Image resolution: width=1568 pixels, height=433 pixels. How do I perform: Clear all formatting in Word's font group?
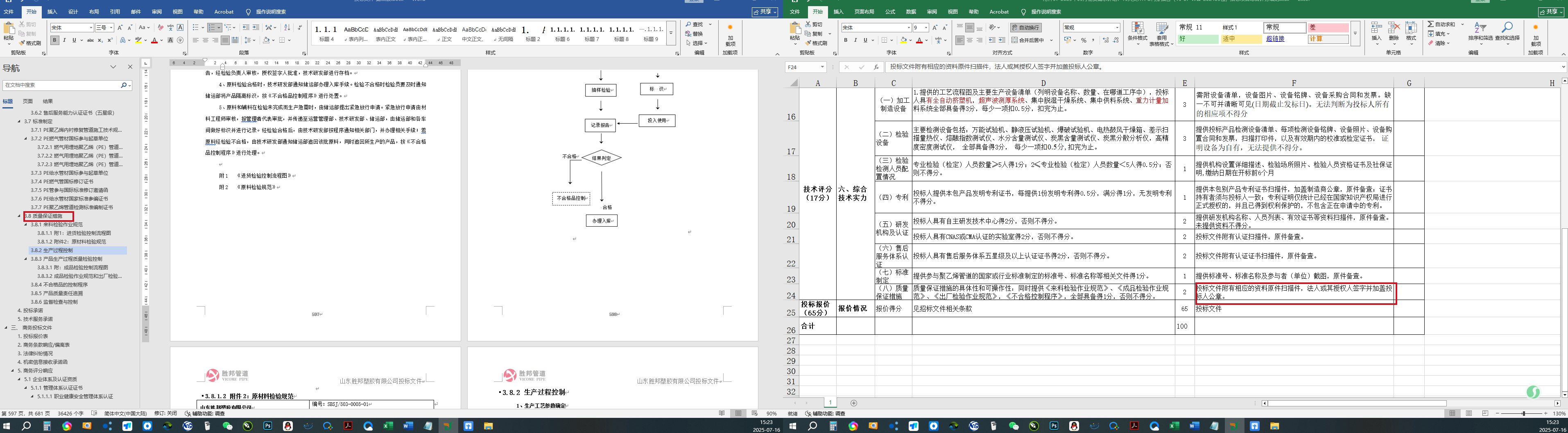[161, 27]
